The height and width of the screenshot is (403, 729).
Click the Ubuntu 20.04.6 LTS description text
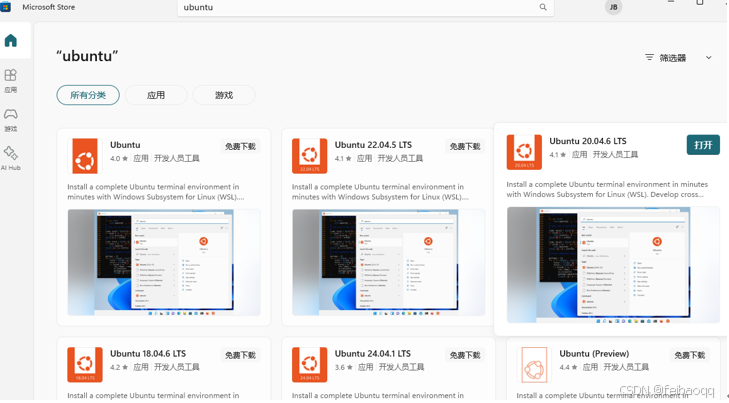[x=607, y=189]
